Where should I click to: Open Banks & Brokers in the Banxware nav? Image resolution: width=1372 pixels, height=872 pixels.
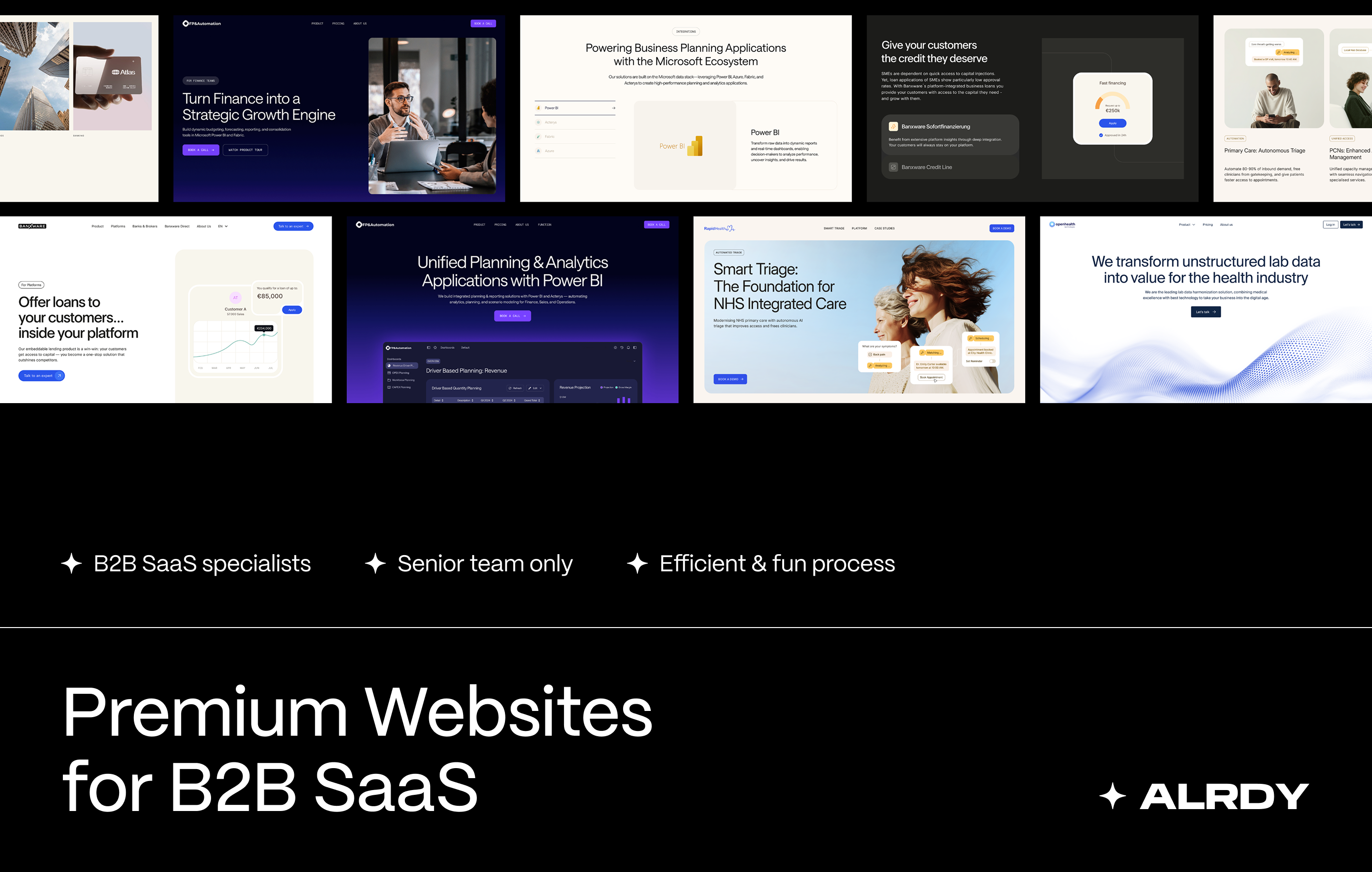(x=145, y=226)
